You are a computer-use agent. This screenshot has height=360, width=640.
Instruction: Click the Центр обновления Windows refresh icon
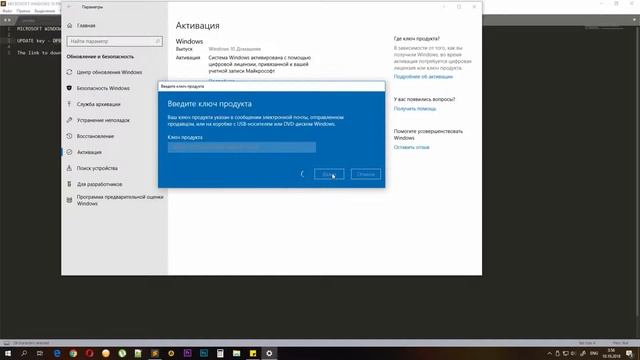69,72
